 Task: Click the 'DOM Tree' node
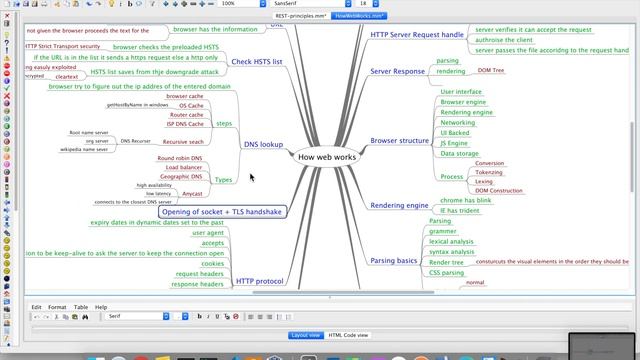pyautogui.click(x=491, y=70)
